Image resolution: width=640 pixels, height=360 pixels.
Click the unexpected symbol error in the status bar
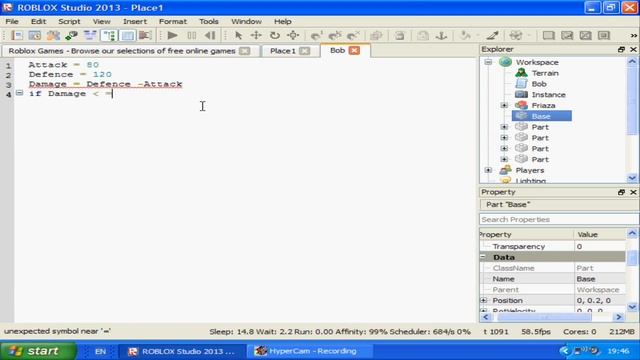57,331
